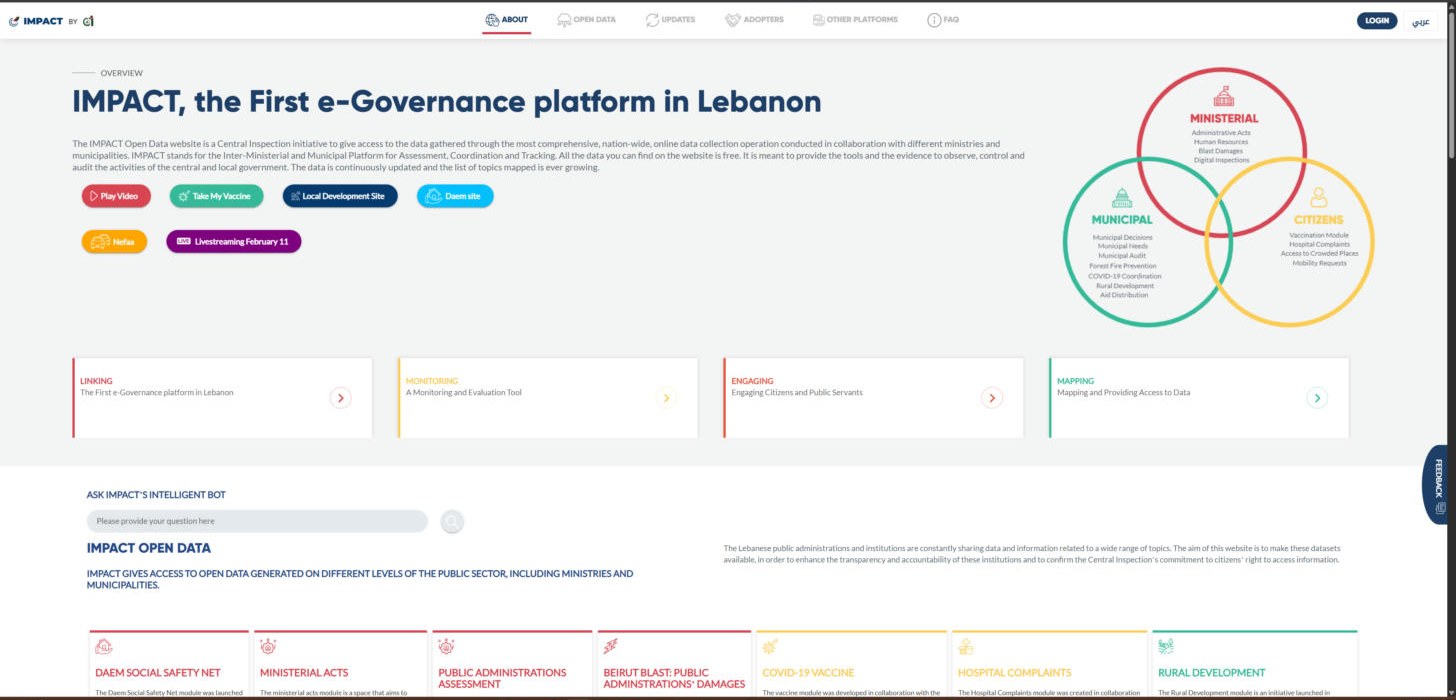Click the info icon beside FAQ
Screen dimensions: 1456x700
934,20
